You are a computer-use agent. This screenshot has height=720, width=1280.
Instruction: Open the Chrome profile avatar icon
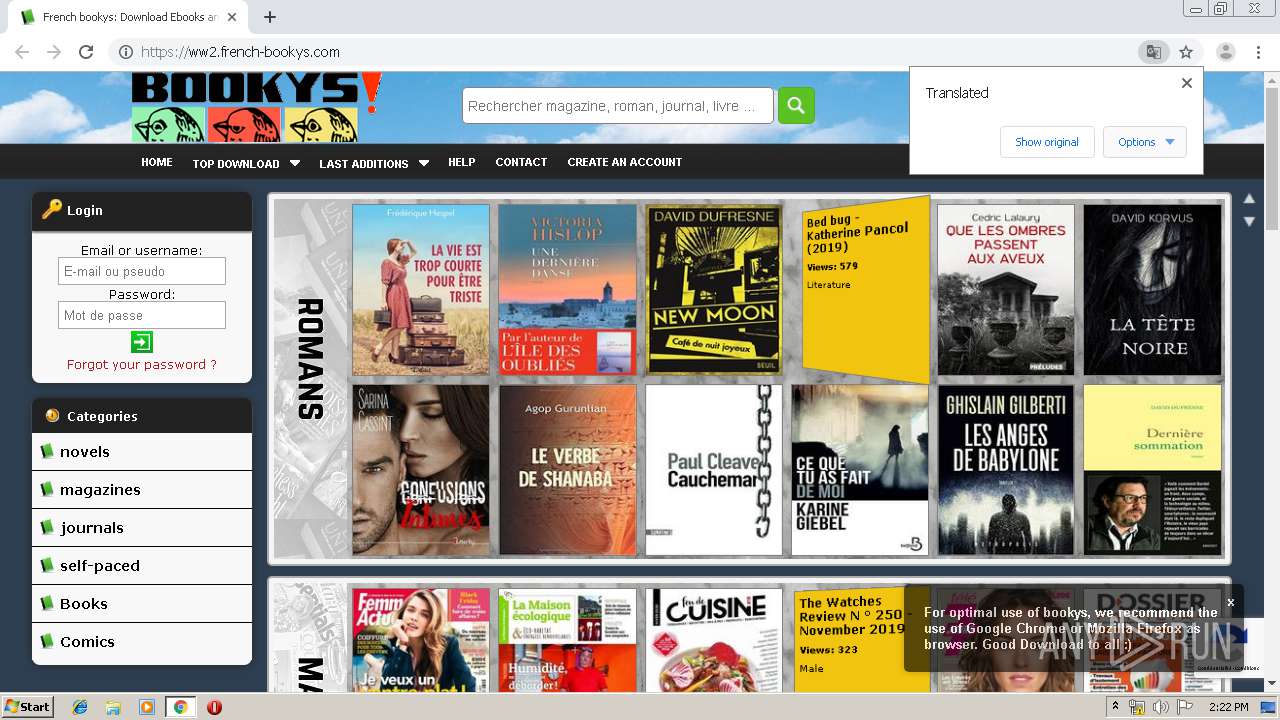pos(1225,52)
